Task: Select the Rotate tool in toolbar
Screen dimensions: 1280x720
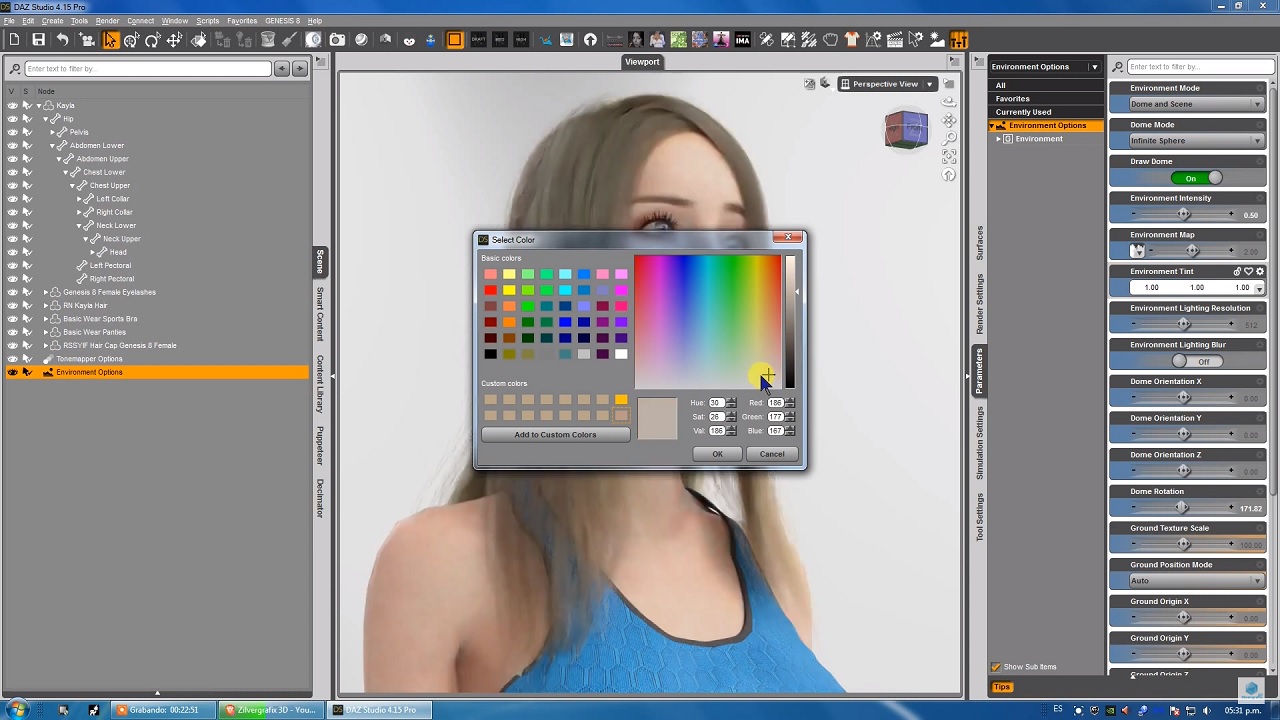Action: (152, 40)
